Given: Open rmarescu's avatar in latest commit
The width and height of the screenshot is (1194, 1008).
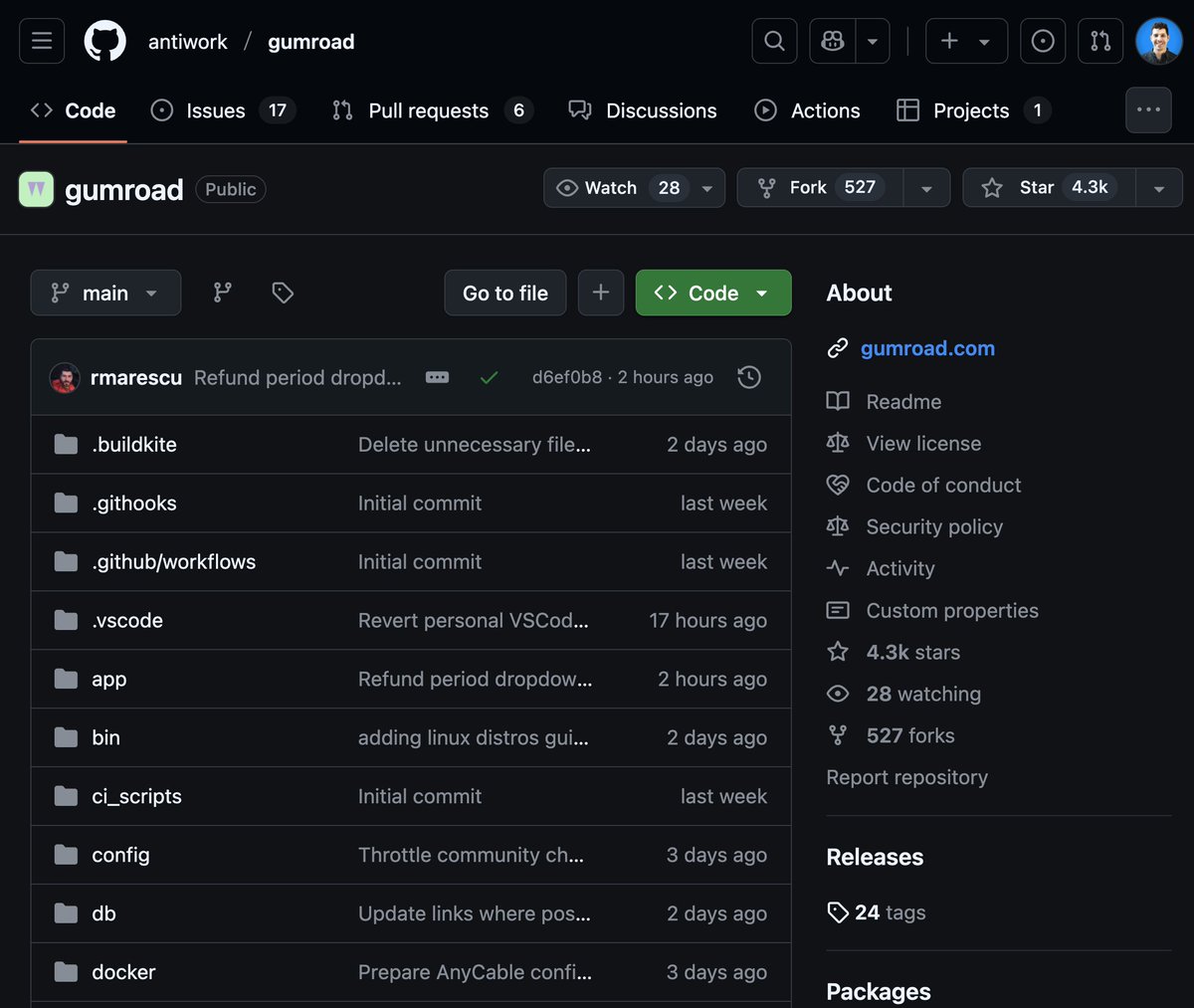Looking at the screenshot, I should 65,377.
